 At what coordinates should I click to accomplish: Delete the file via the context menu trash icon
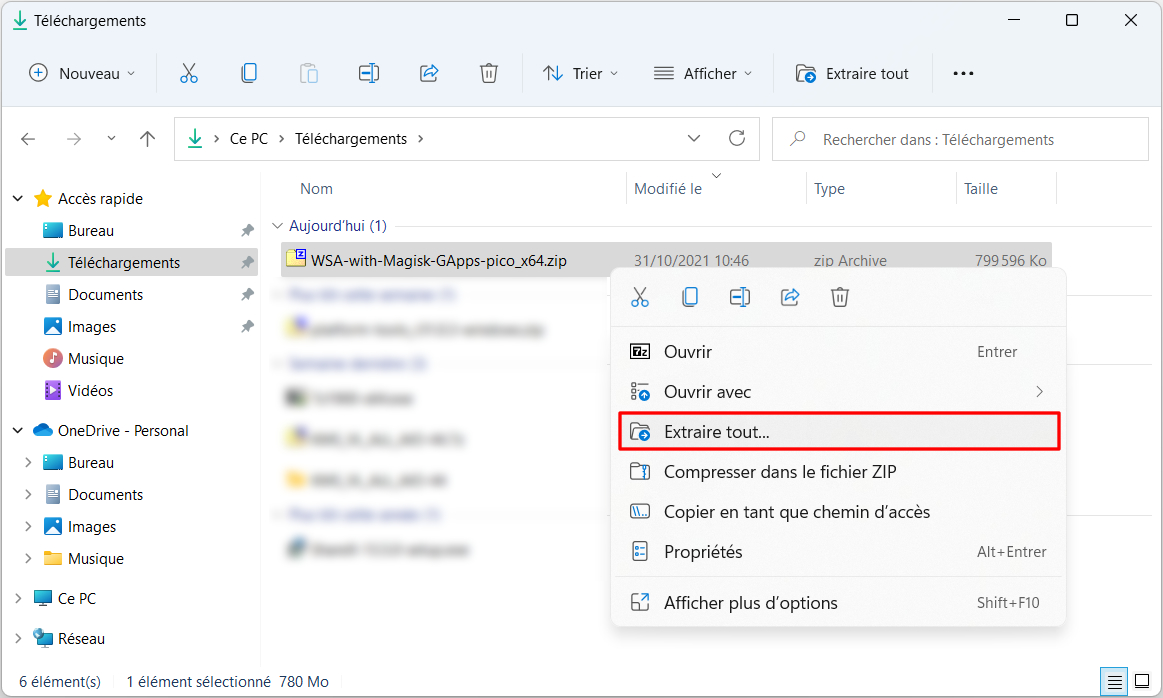click(840, 297)
